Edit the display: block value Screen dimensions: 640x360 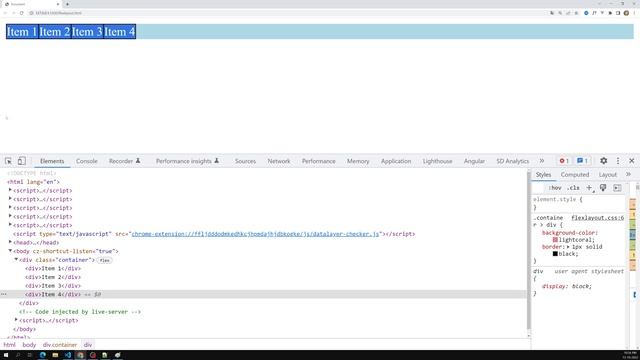point(581,286)
